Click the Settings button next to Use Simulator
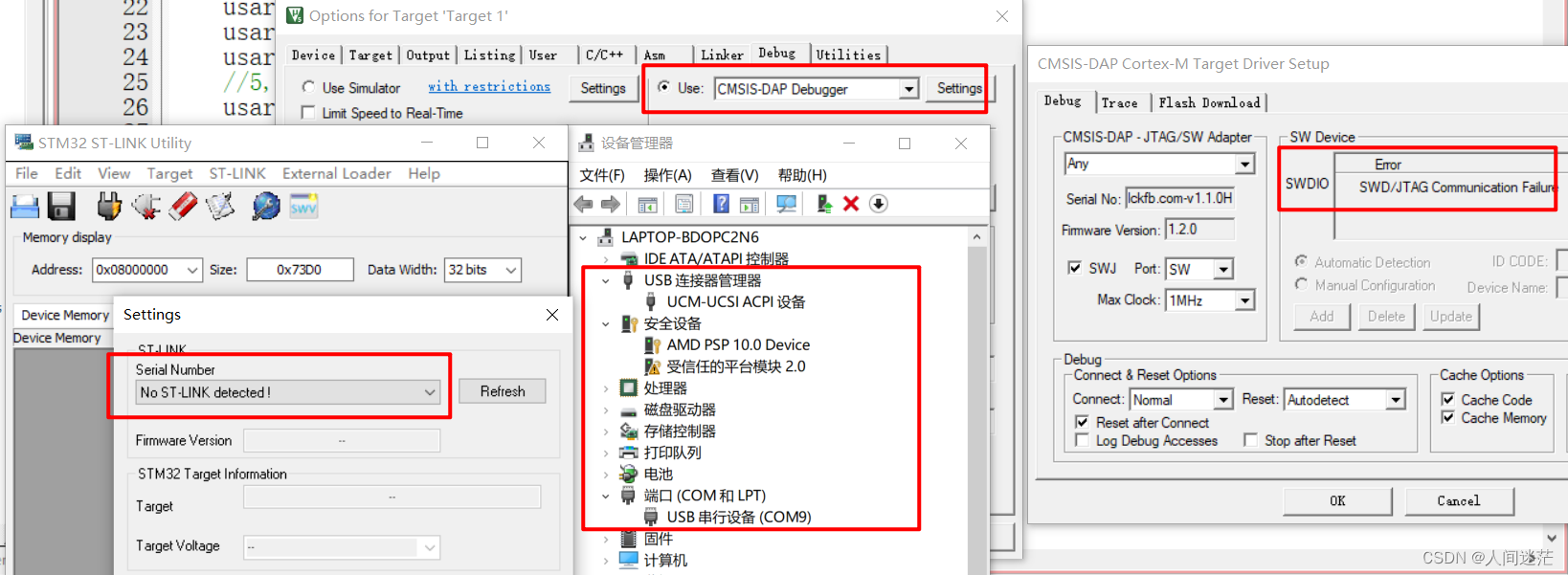The image size is (1568, 575). point(603,88)
